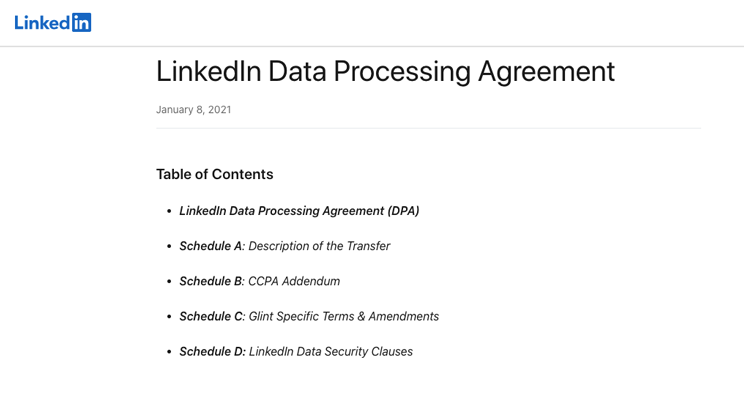The width and height of the screenshot is (744, 408).
Task: Click the bold "Schedule C" label
Action: 211,316
